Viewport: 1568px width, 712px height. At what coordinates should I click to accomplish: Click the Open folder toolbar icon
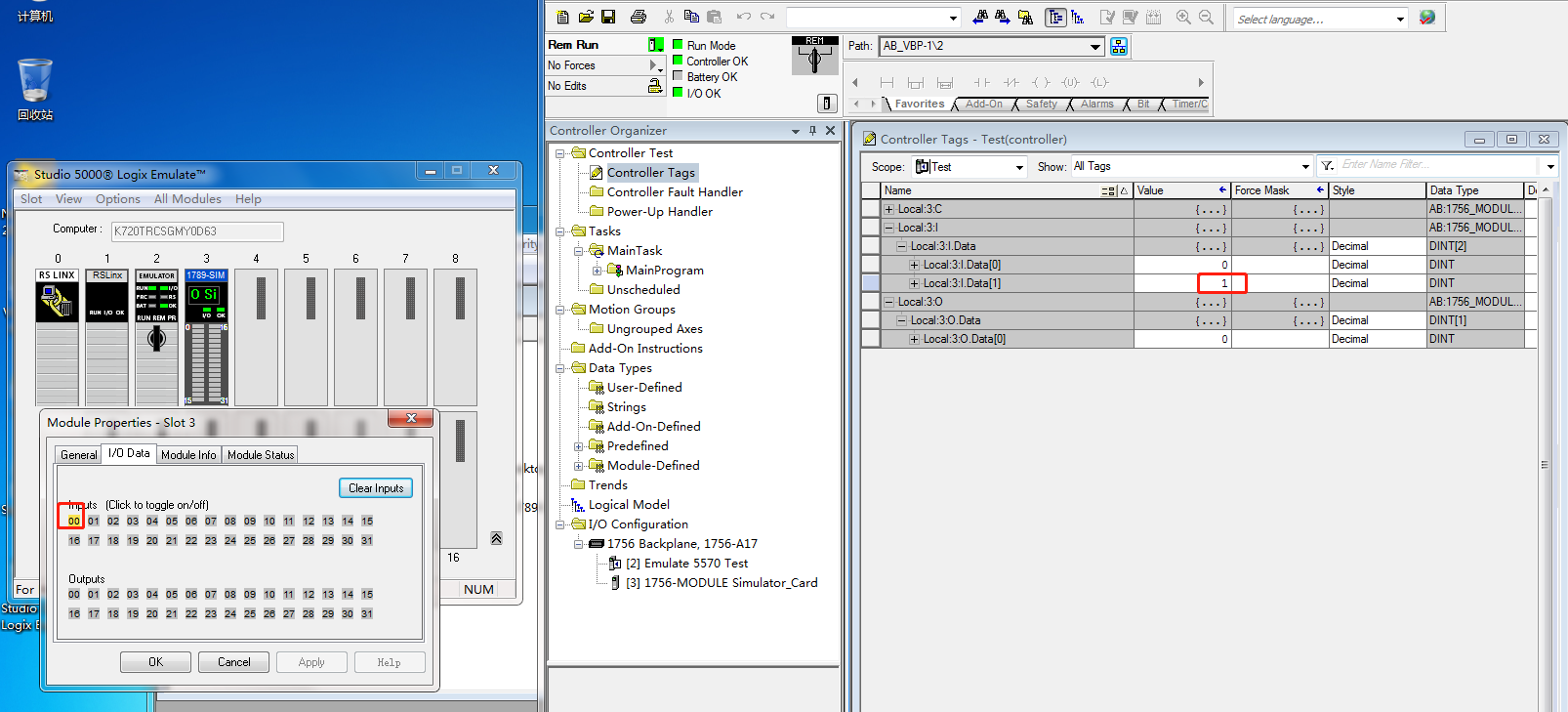click(586, 17)
